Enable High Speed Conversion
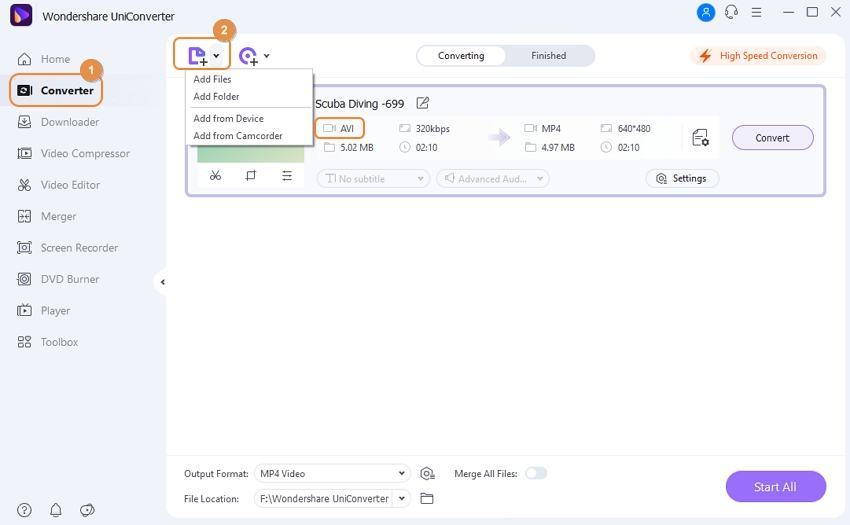 click(x=758, y=56)
